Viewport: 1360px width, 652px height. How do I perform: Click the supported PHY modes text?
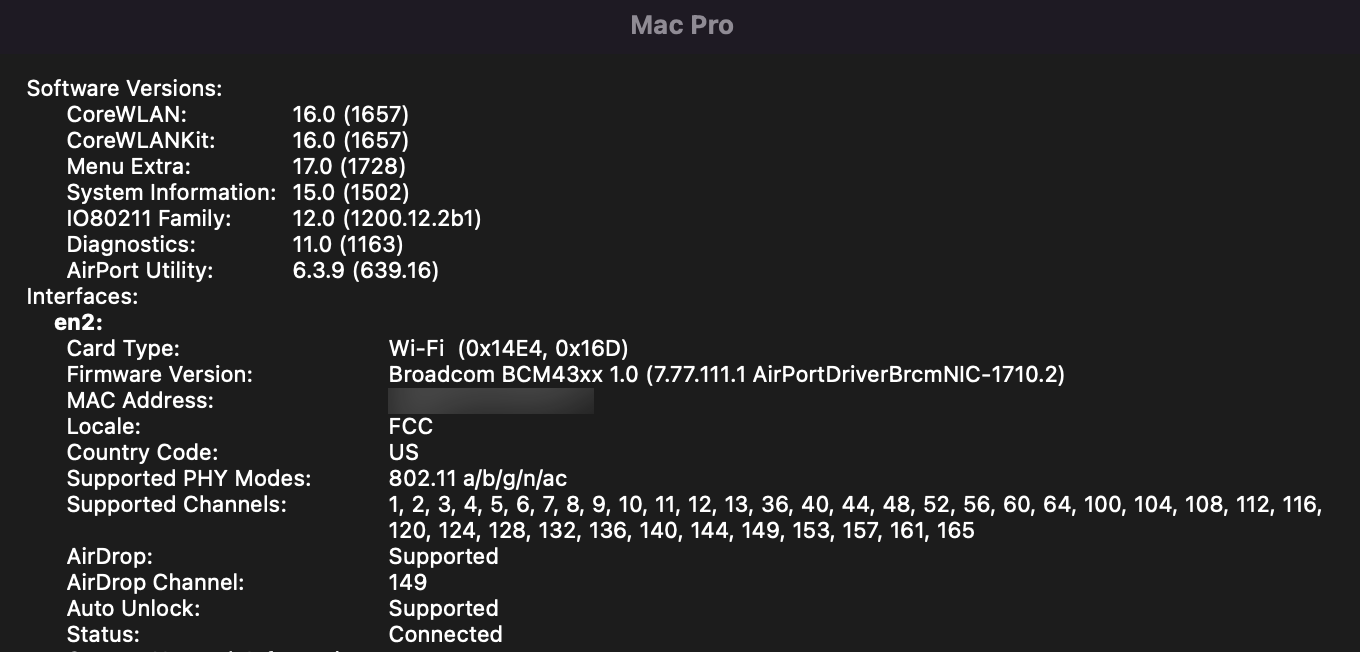click(x=477, y=478)
